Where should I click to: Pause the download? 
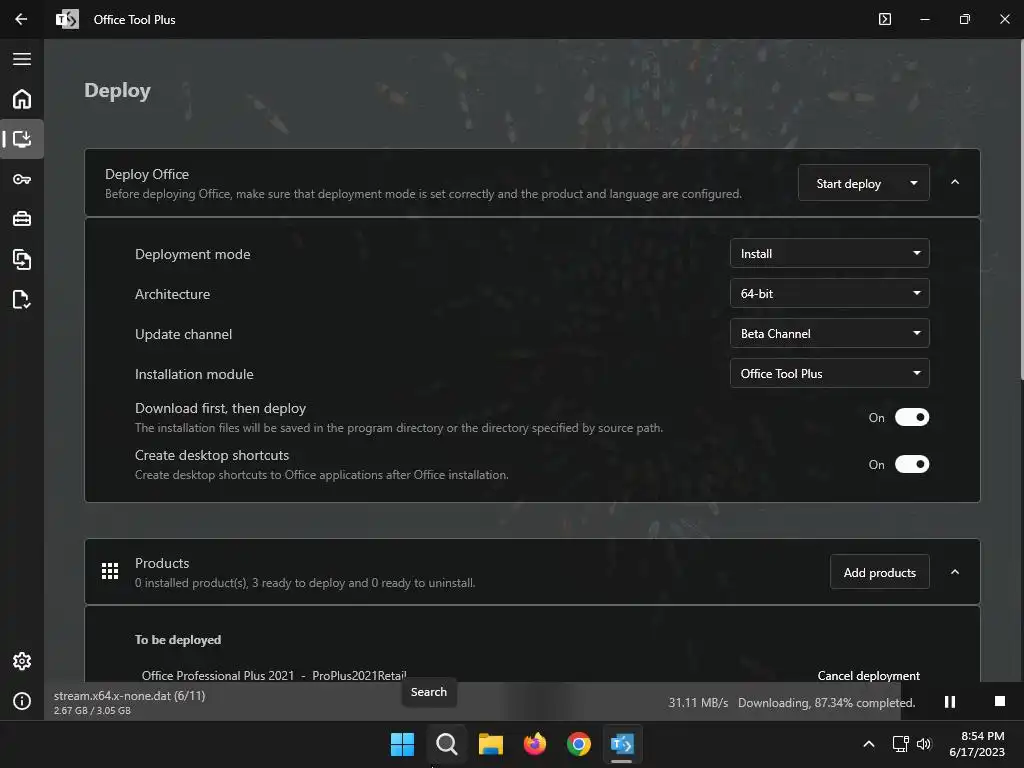950,701
